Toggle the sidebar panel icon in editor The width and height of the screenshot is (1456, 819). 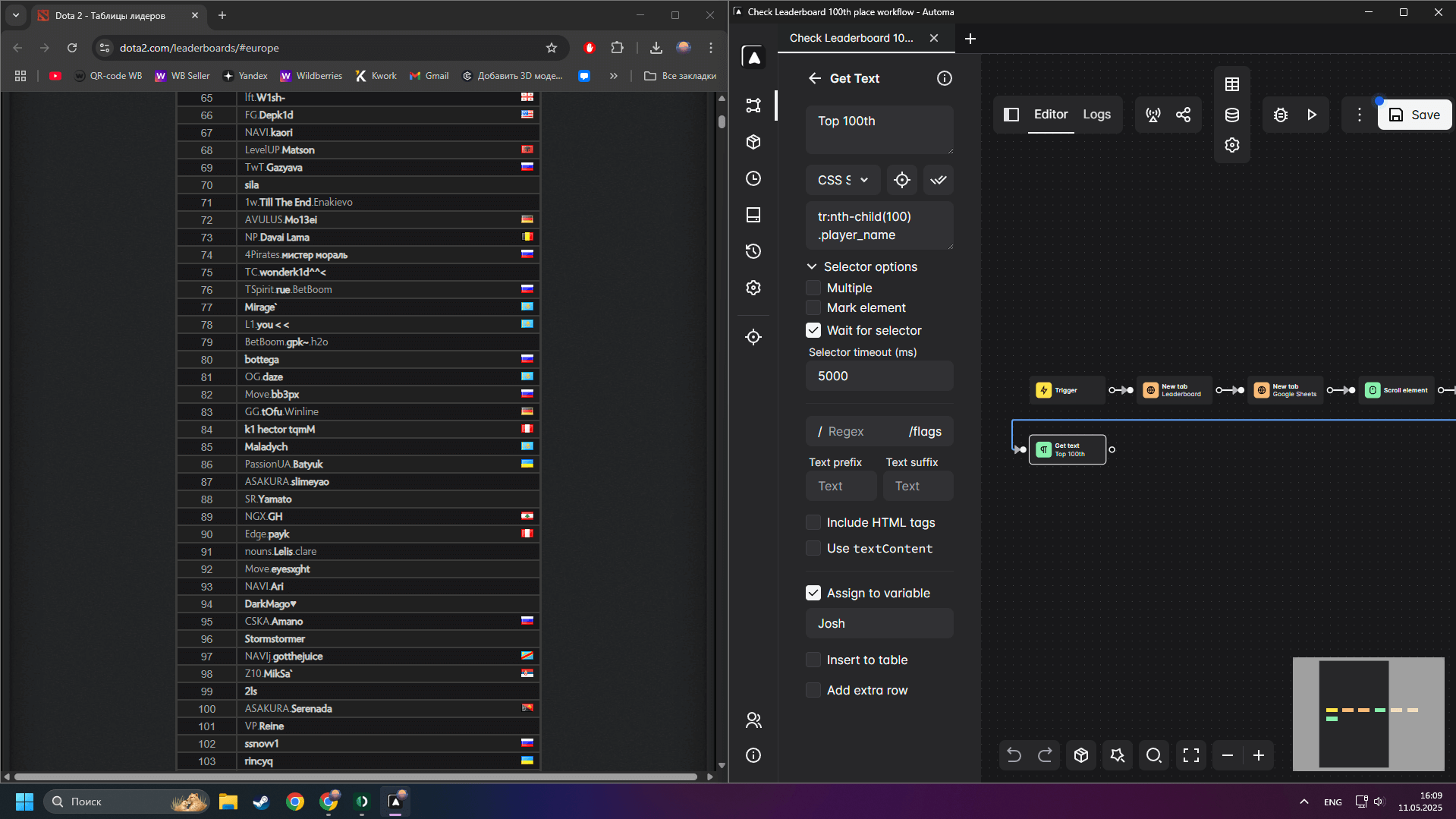point(1011,115)
